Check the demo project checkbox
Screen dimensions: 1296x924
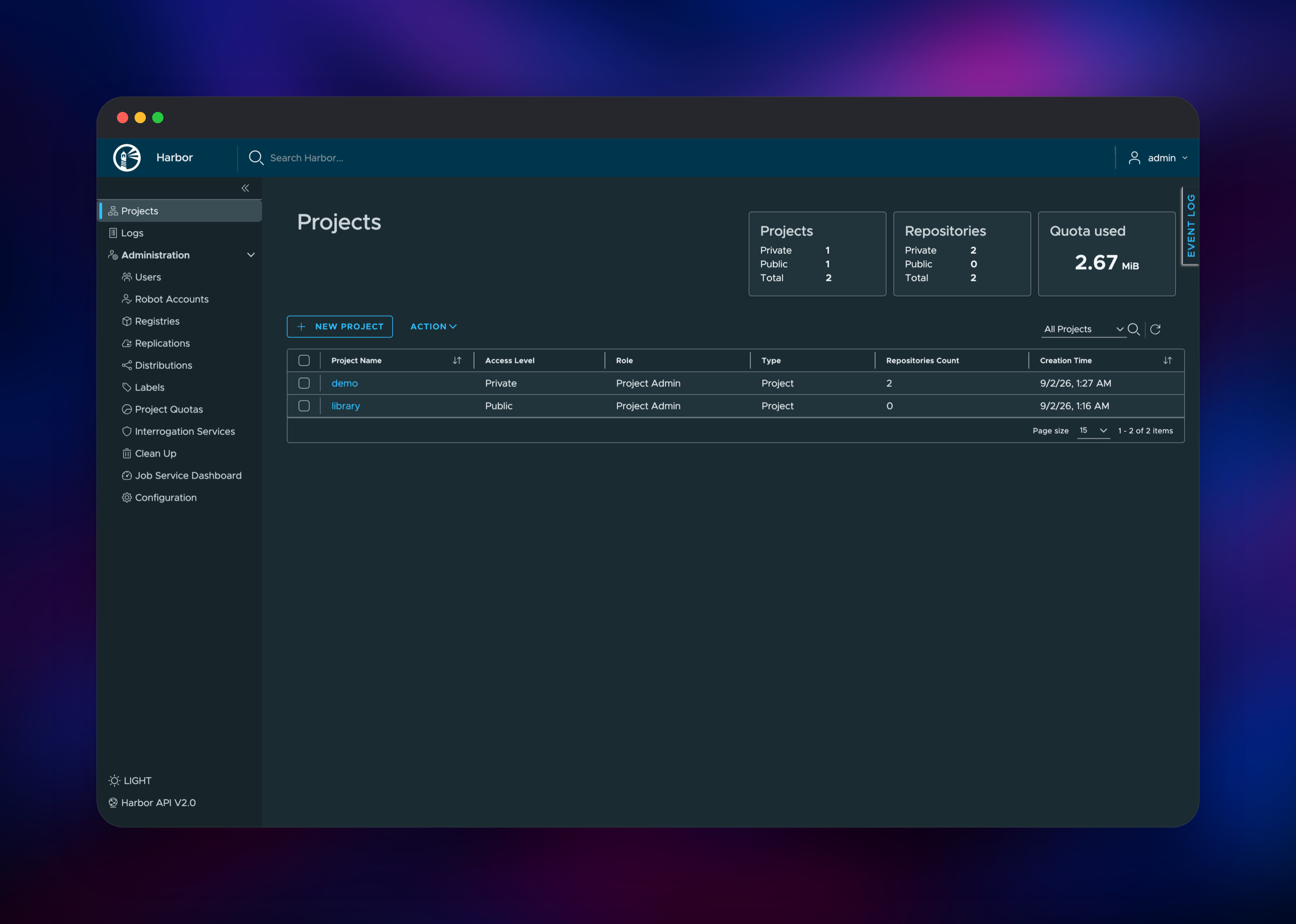click(305, 383)
